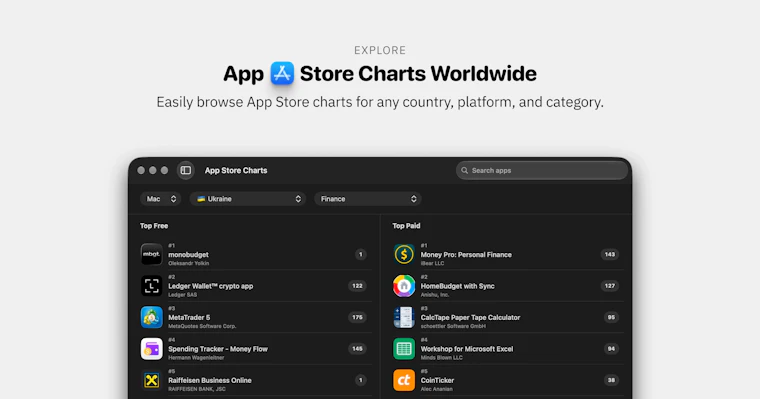Viewport: 760px width, 399px height.
Task: Focus the Search apps field
Action: [542, 171]
